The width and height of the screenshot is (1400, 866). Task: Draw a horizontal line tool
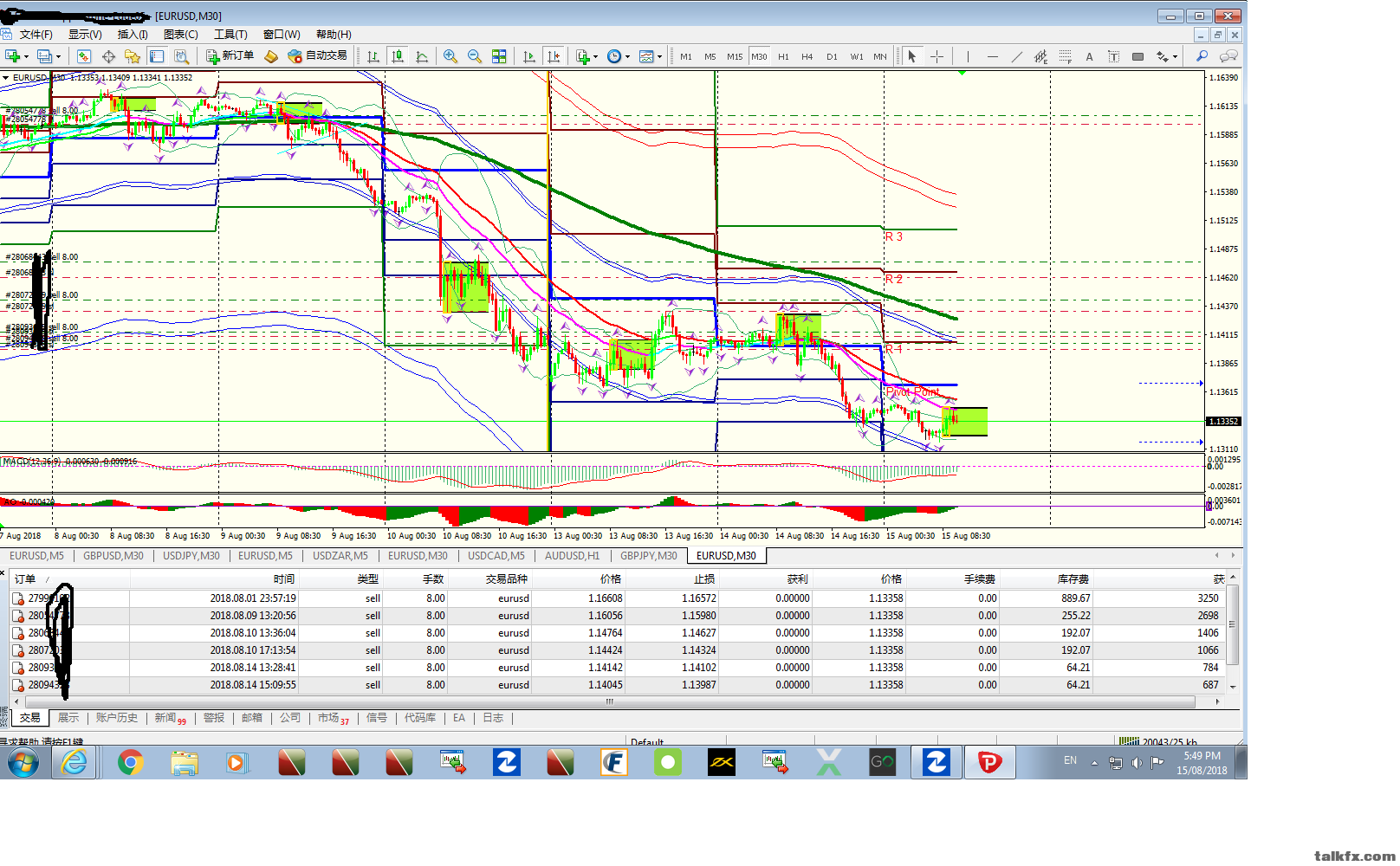(x=992, y=56)
